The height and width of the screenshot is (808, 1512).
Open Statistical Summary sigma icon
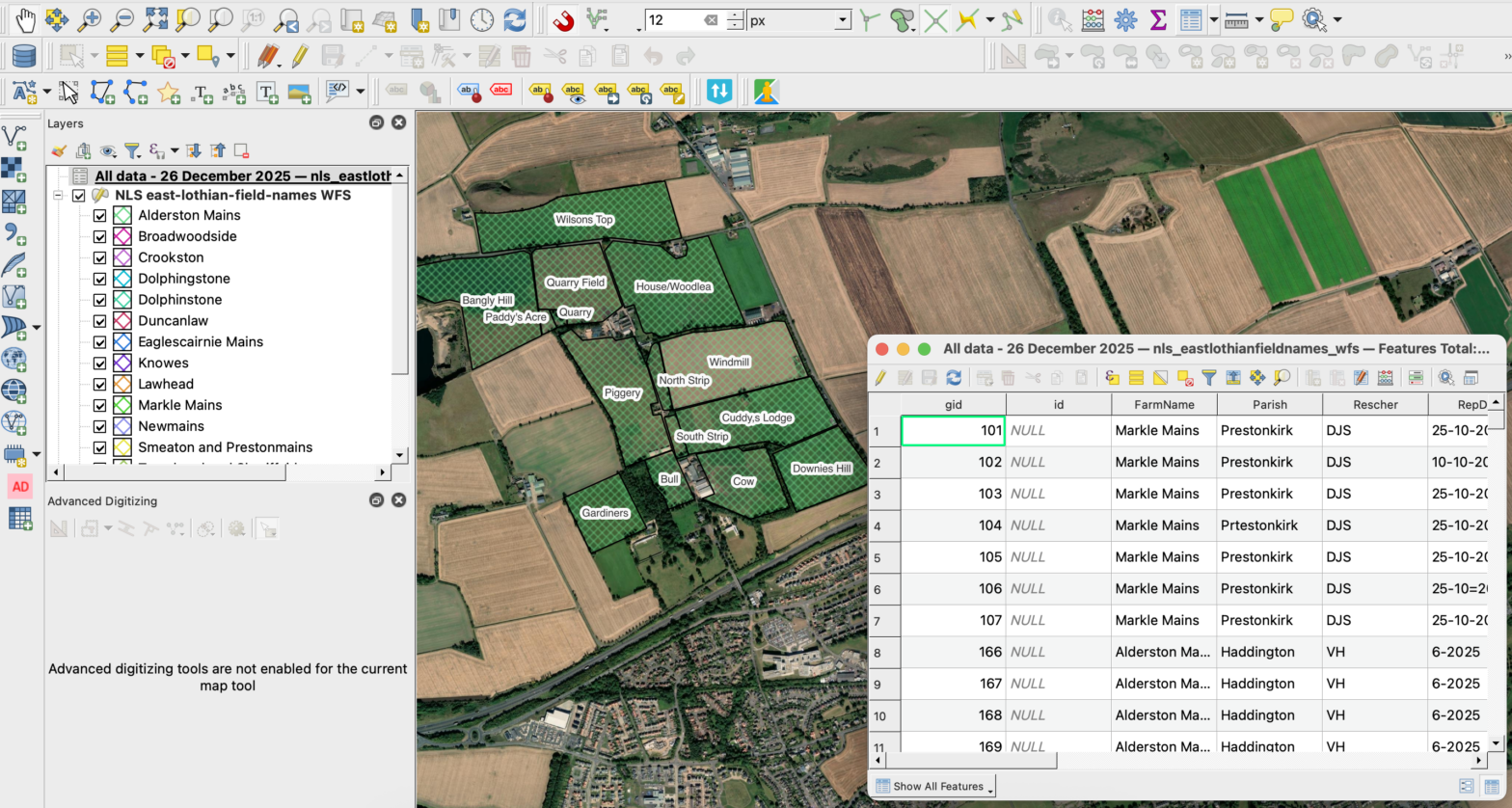1158,19
